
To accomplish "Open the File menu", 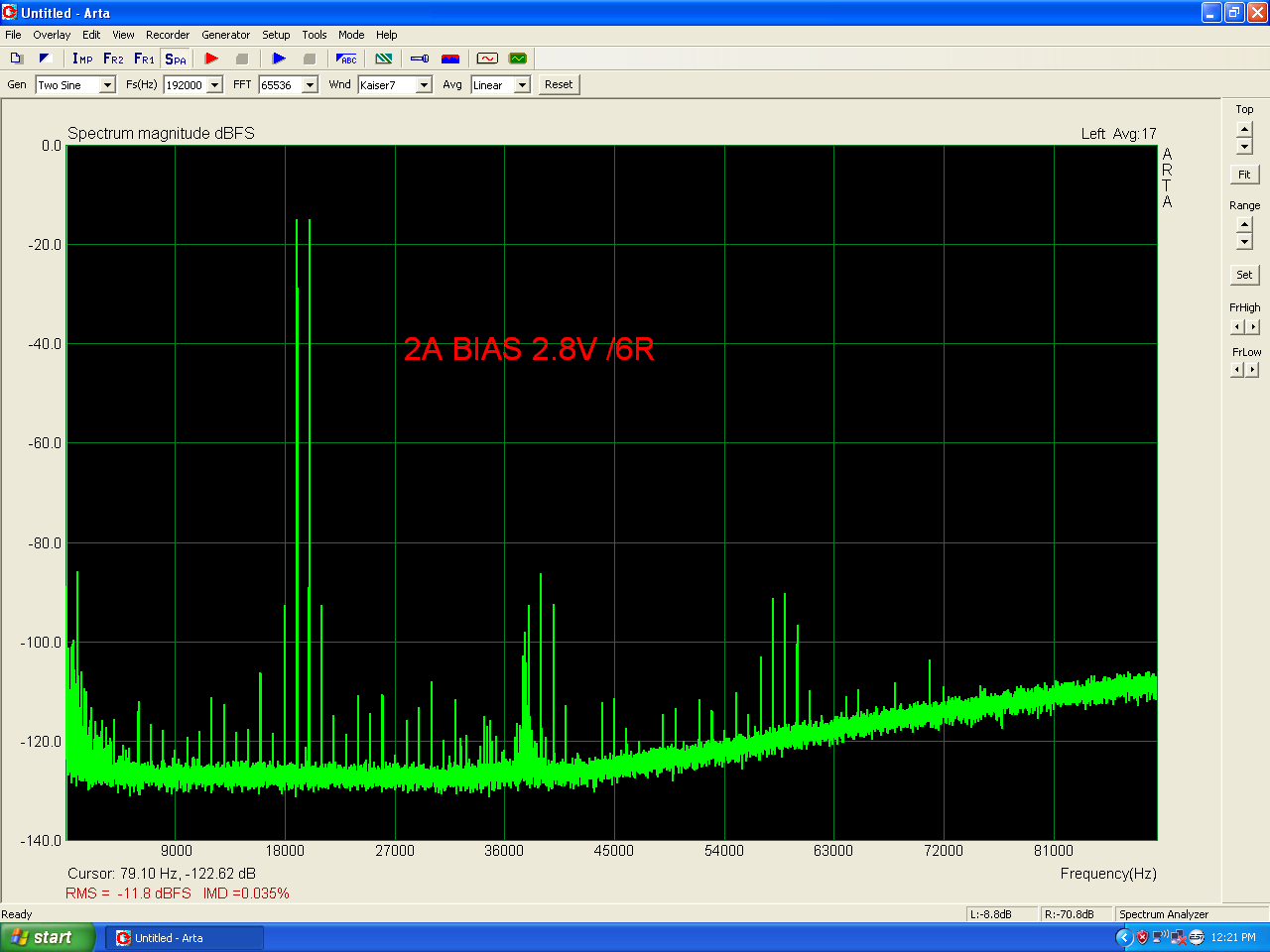I will click(x=13, y=35).
